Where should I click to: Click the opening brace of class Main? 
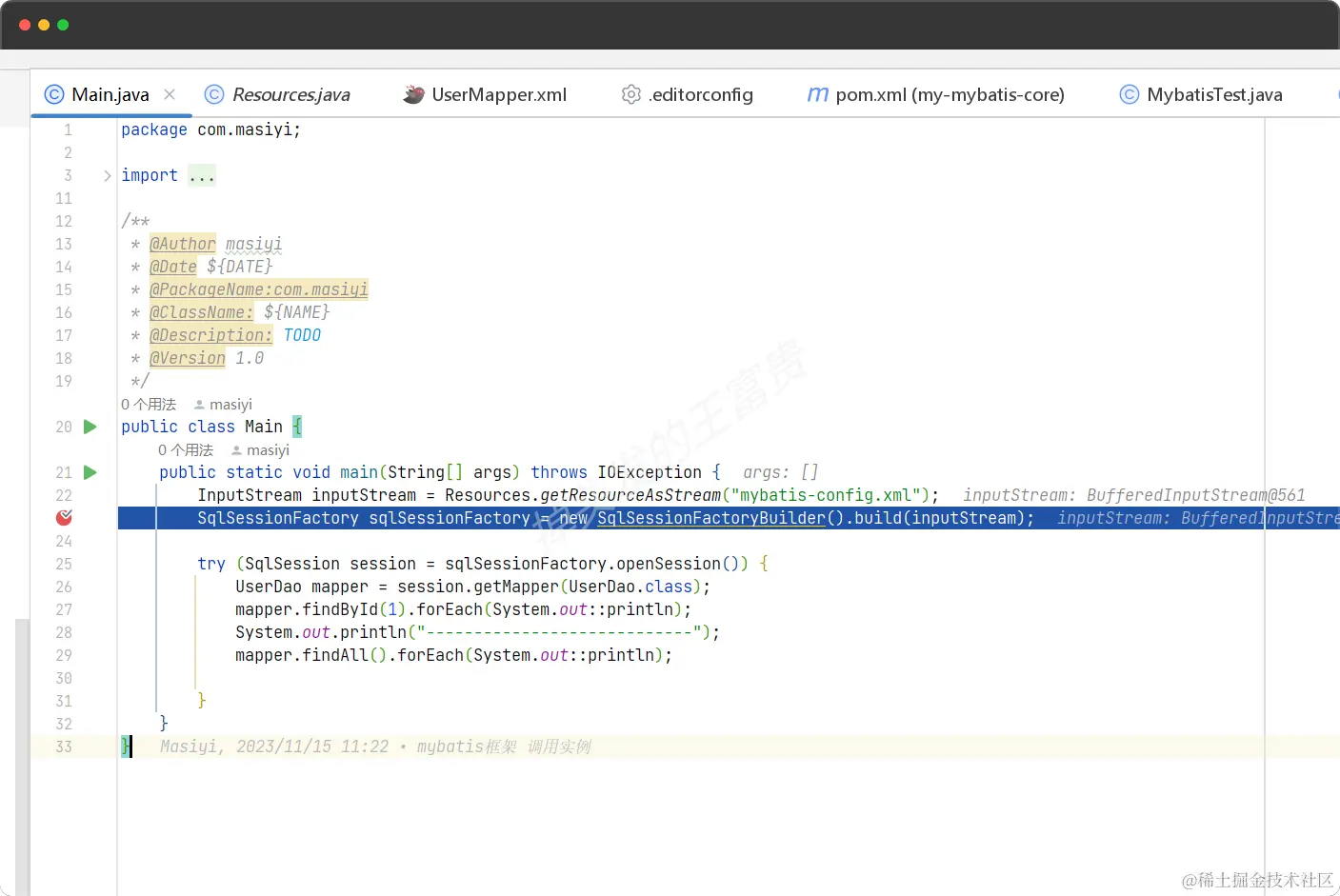click(297, 427)
